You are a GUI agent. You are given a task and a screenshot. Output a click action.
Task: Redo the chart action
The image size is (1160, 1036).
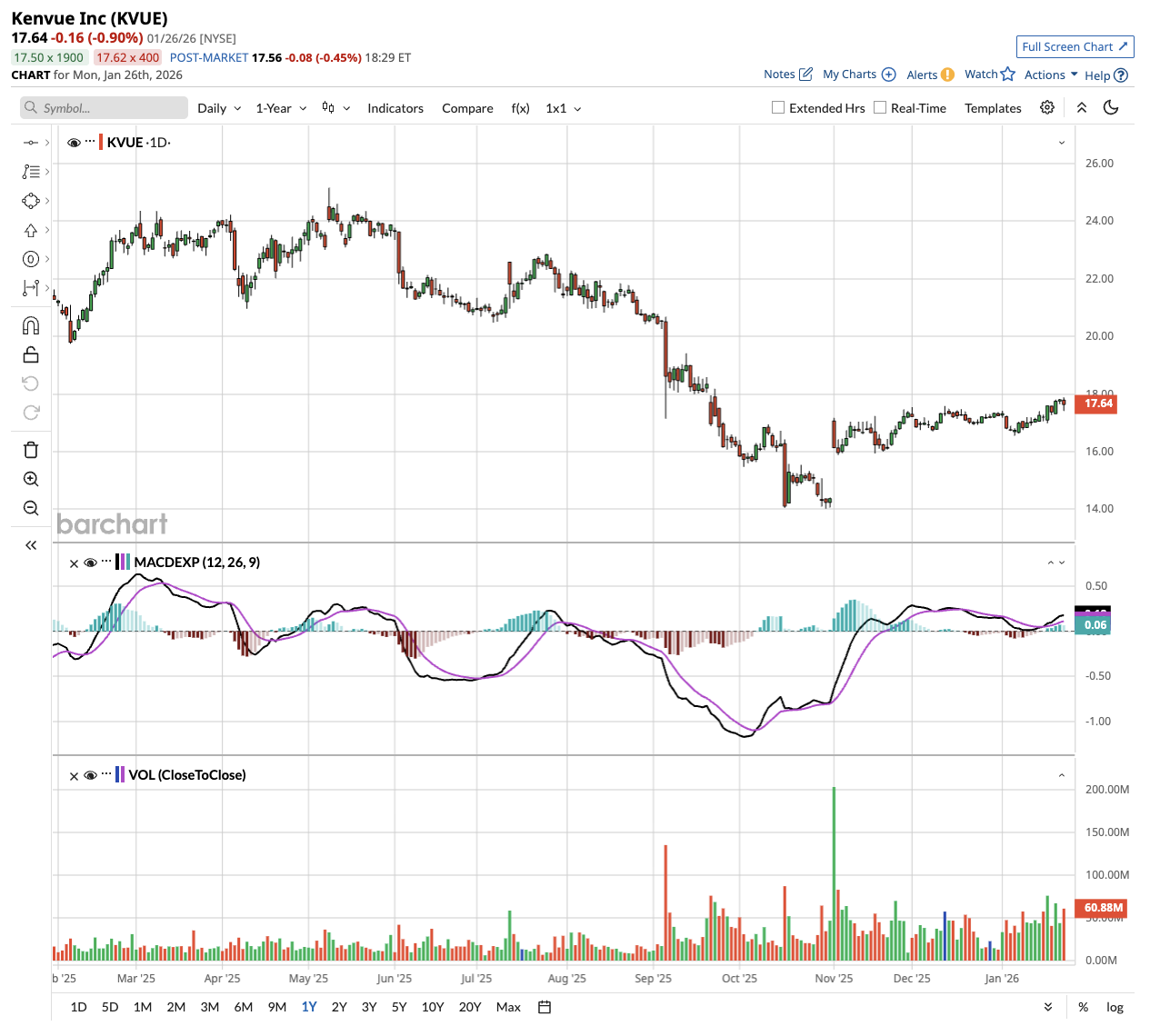click(x=31, y=413)
